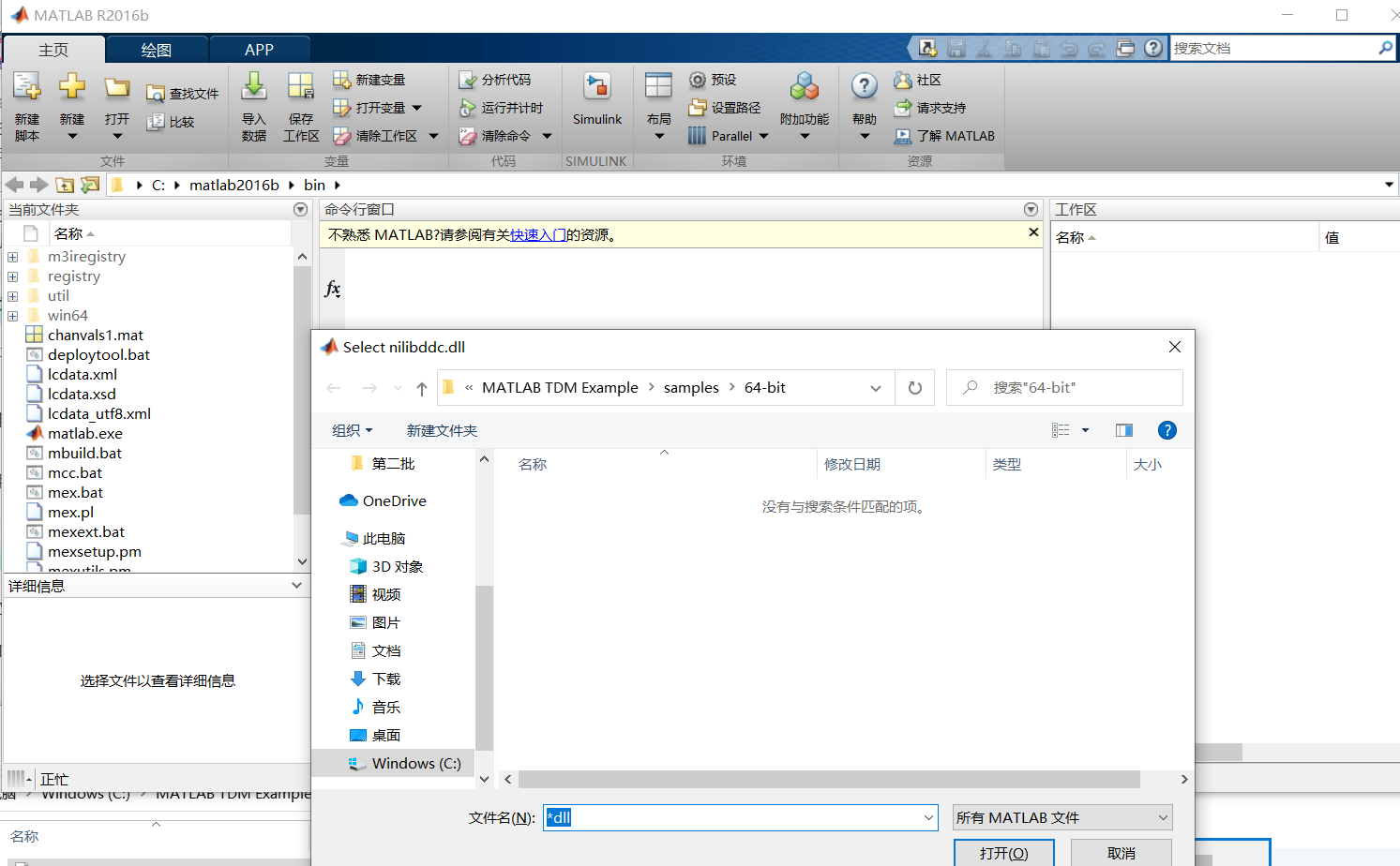Screen dimensions: 1400x866
Task: Click the 打开(O) button
Action: [1004, 853]
